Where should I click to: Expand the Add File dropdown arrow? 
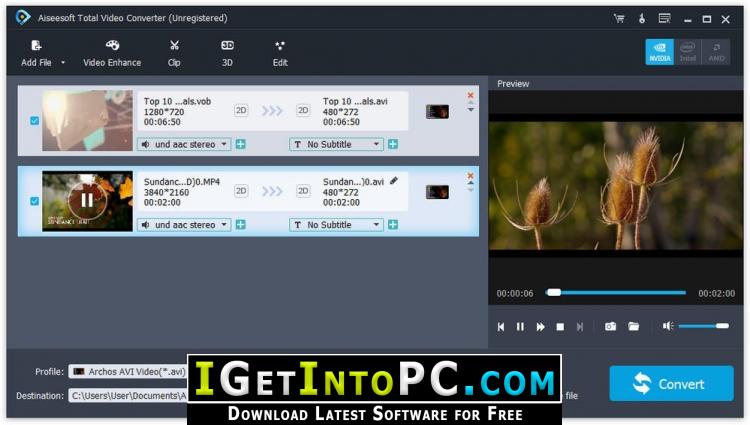[x=63, y=63]
